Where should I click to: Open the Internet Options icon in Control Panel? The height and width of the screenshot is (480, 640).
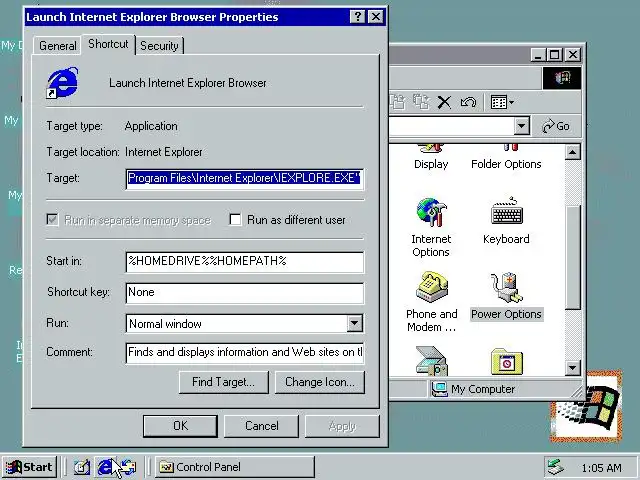(431, 227)
